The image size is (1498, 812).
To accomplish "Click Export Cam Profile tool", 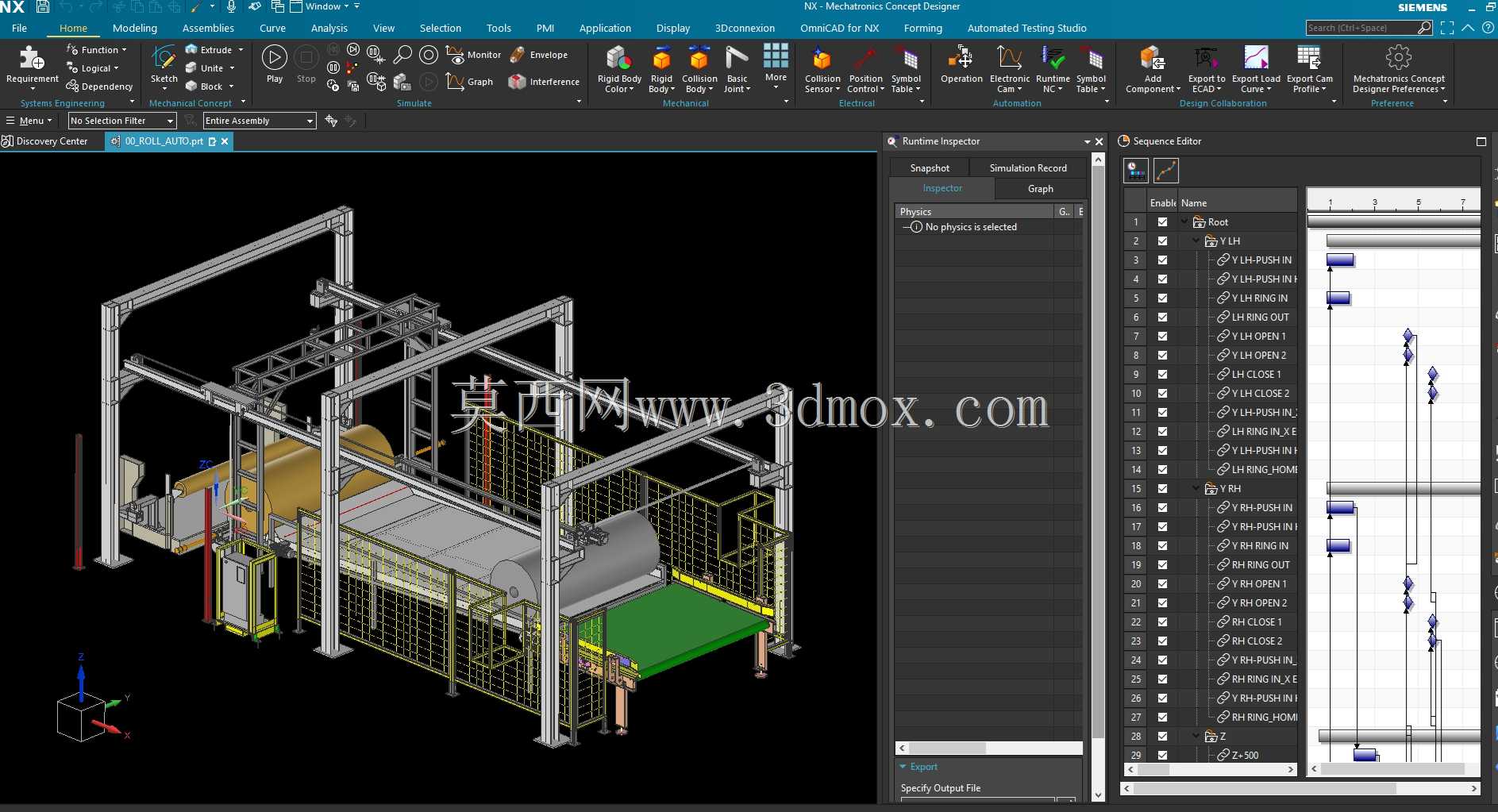I will [x=1309, y=68].
